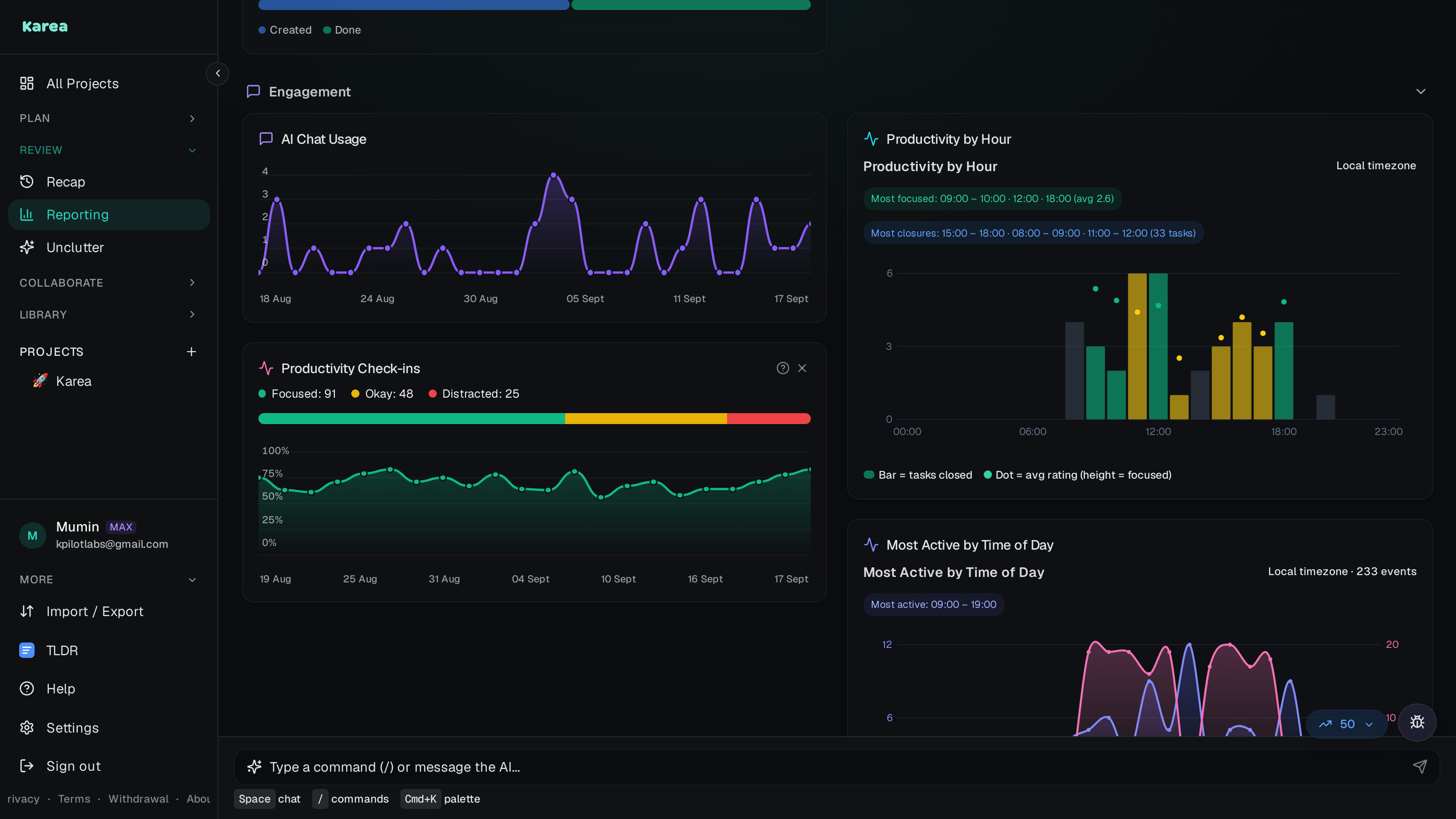Image resolution: width=1456 pixels, height=819 pixels.
Task: Open Settings from the sidebar
Action: [109, 728]
